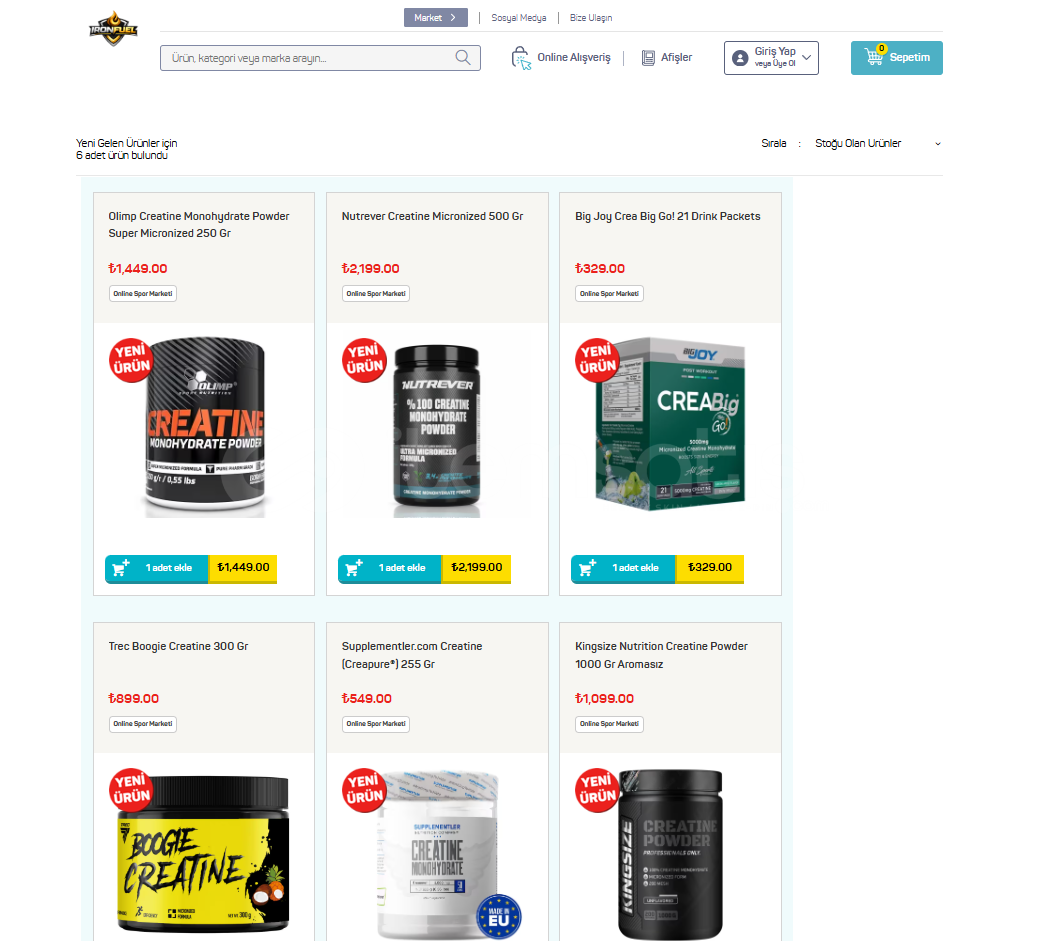
Task: Click the Online Spor Marketi tag under Kingsize
Action: tap(609, 724)
